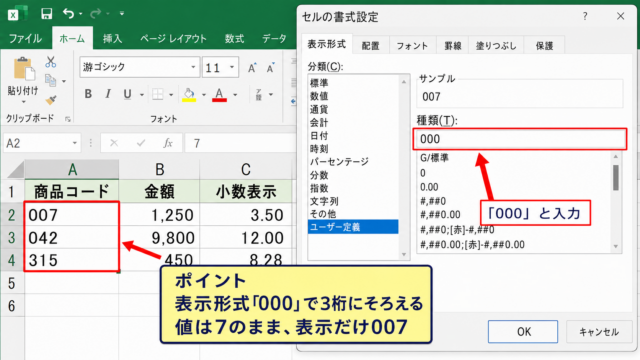Image resolution: width=640 pixels, height=360 pixels.
Task: Decrease font size with smaller A icon
Action: 270,68
